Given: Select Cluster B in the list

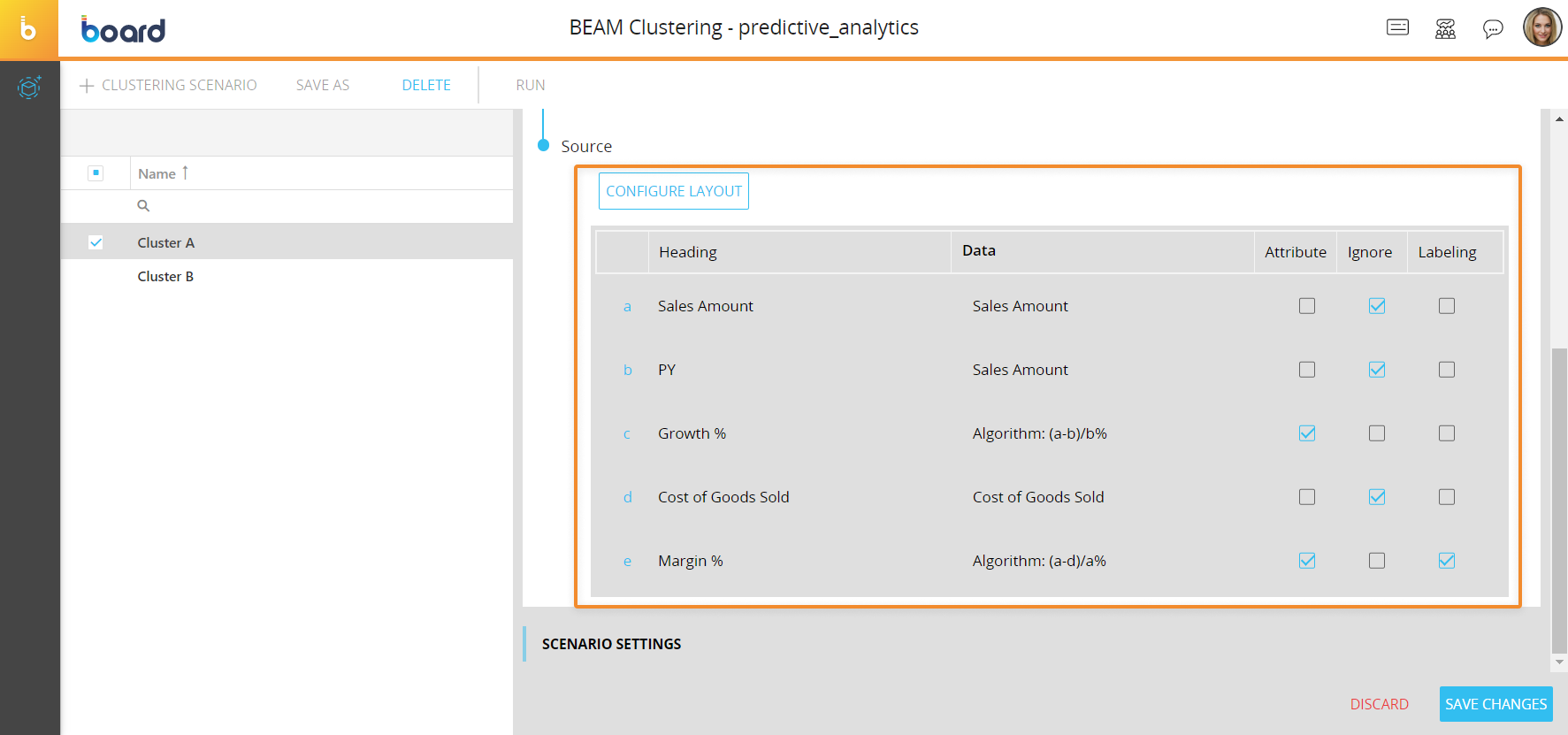Looking at the screenshot, I should [165, 277].
